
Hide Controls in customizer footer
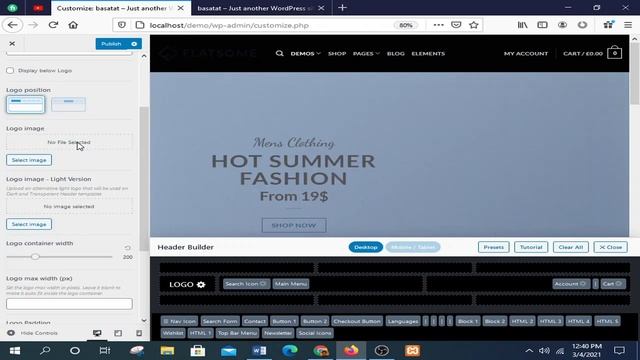[x=33, y=333]
